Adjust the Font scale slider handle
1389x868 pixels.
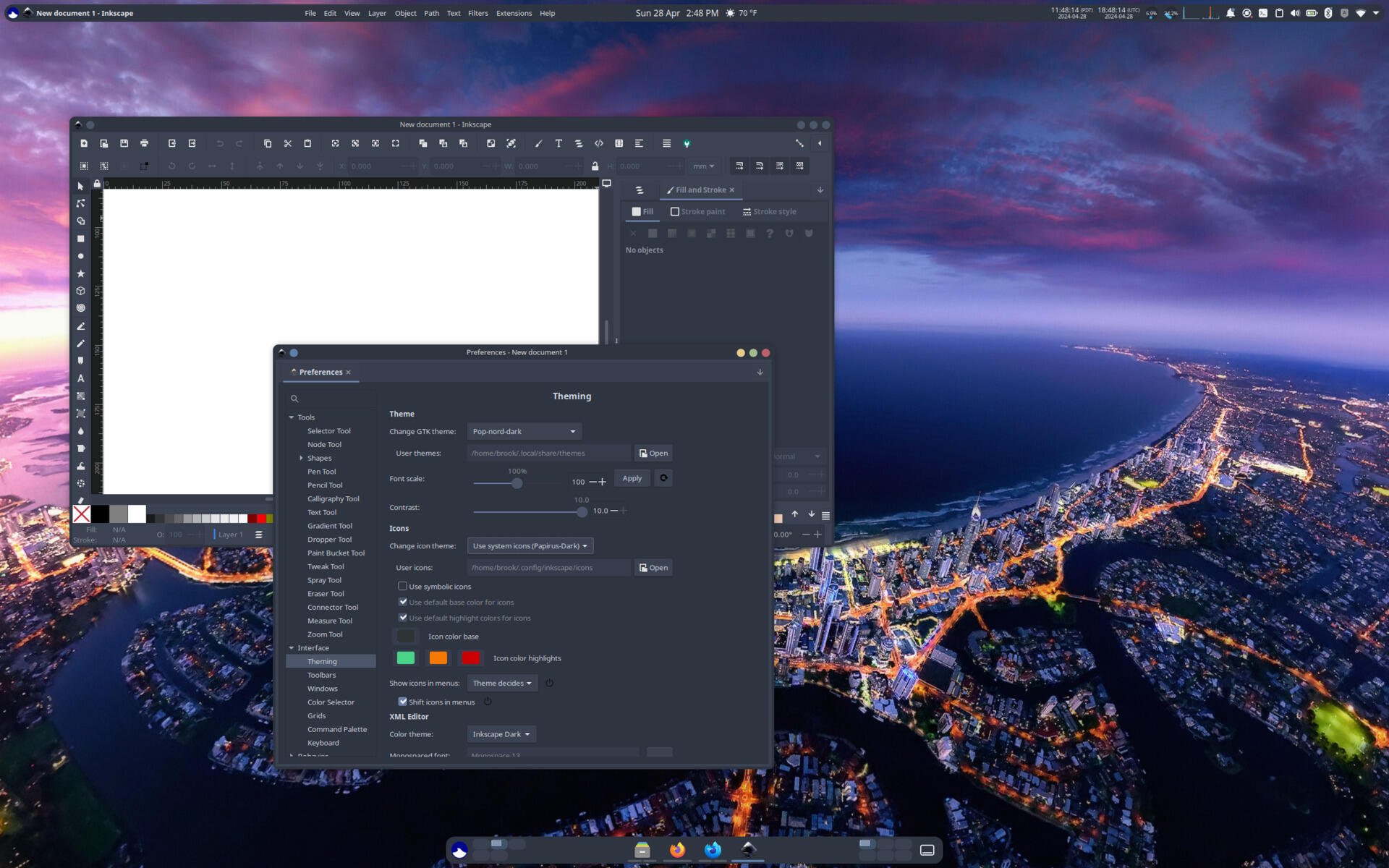point(517,482)
